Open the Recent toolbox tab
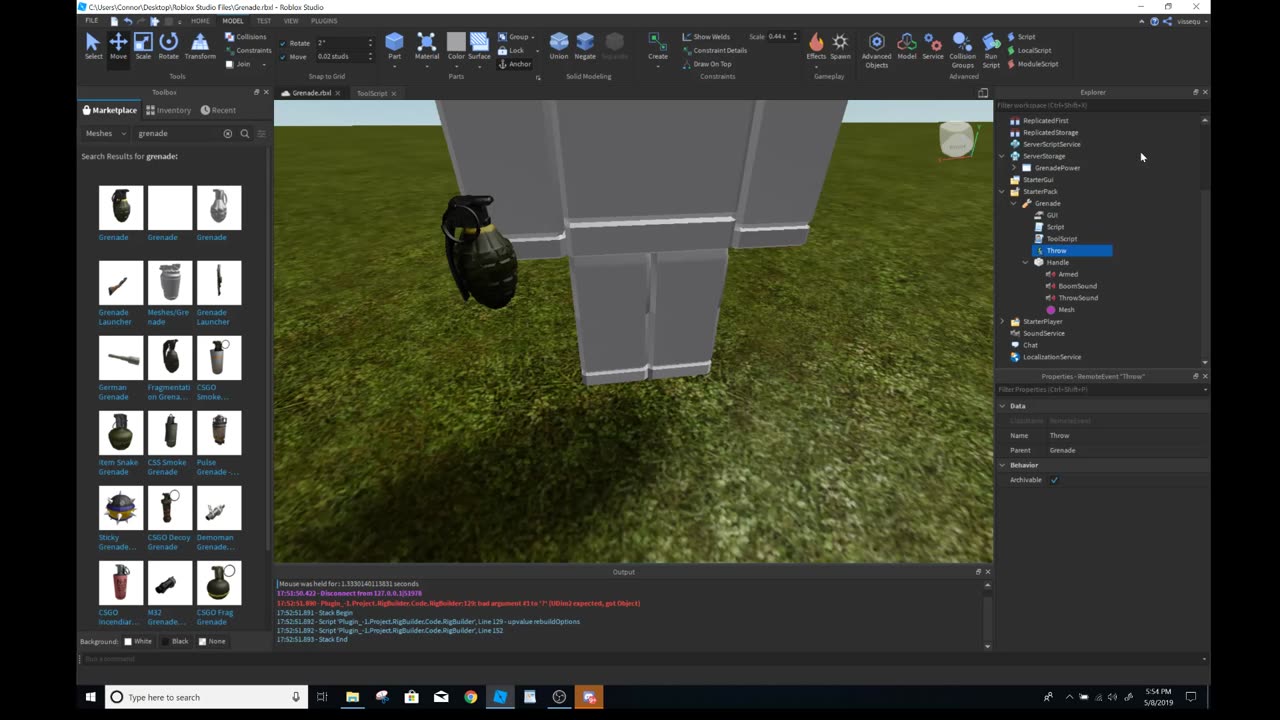This screenshot has height=720, width=1280. [x=218, y=110]
